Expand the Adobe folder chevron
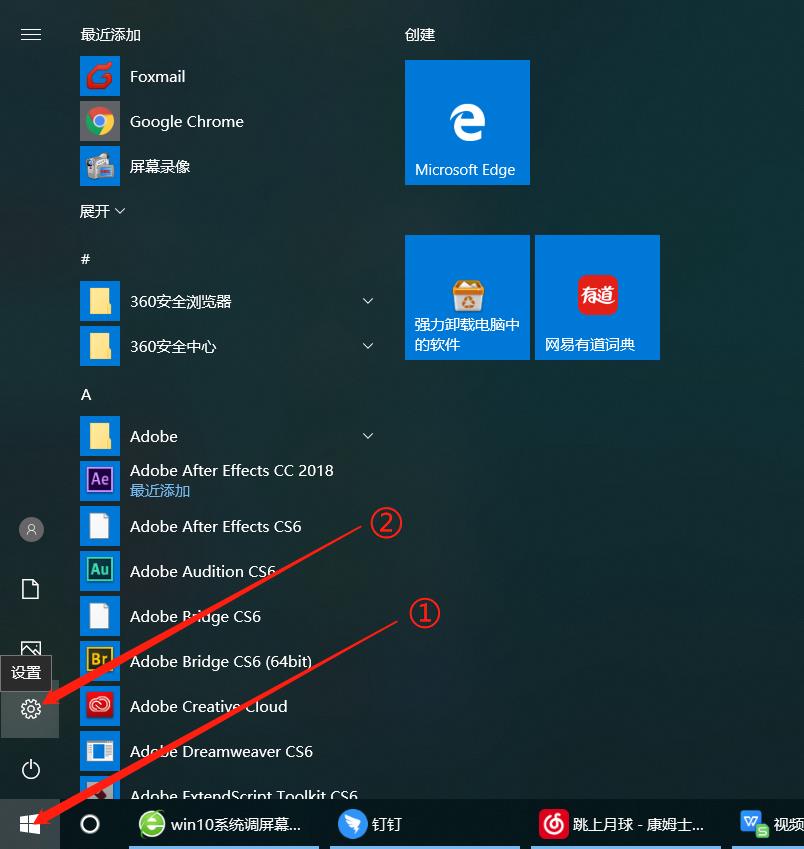The height and width of the screenshot is (849, 804). pos(367,436)
